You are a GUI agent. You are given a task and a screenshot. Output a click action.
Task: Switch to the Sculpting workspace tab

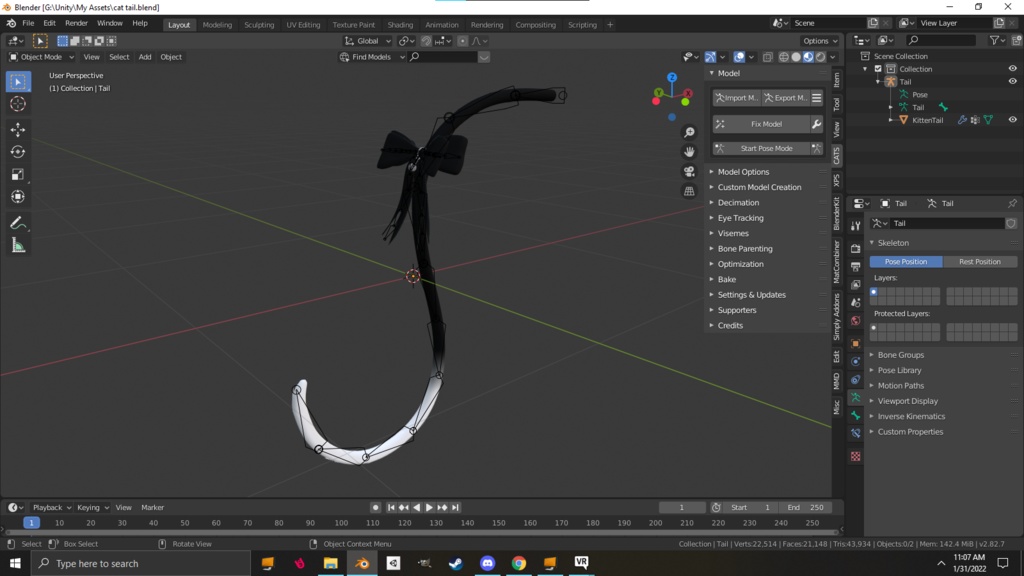coord(259,25)
